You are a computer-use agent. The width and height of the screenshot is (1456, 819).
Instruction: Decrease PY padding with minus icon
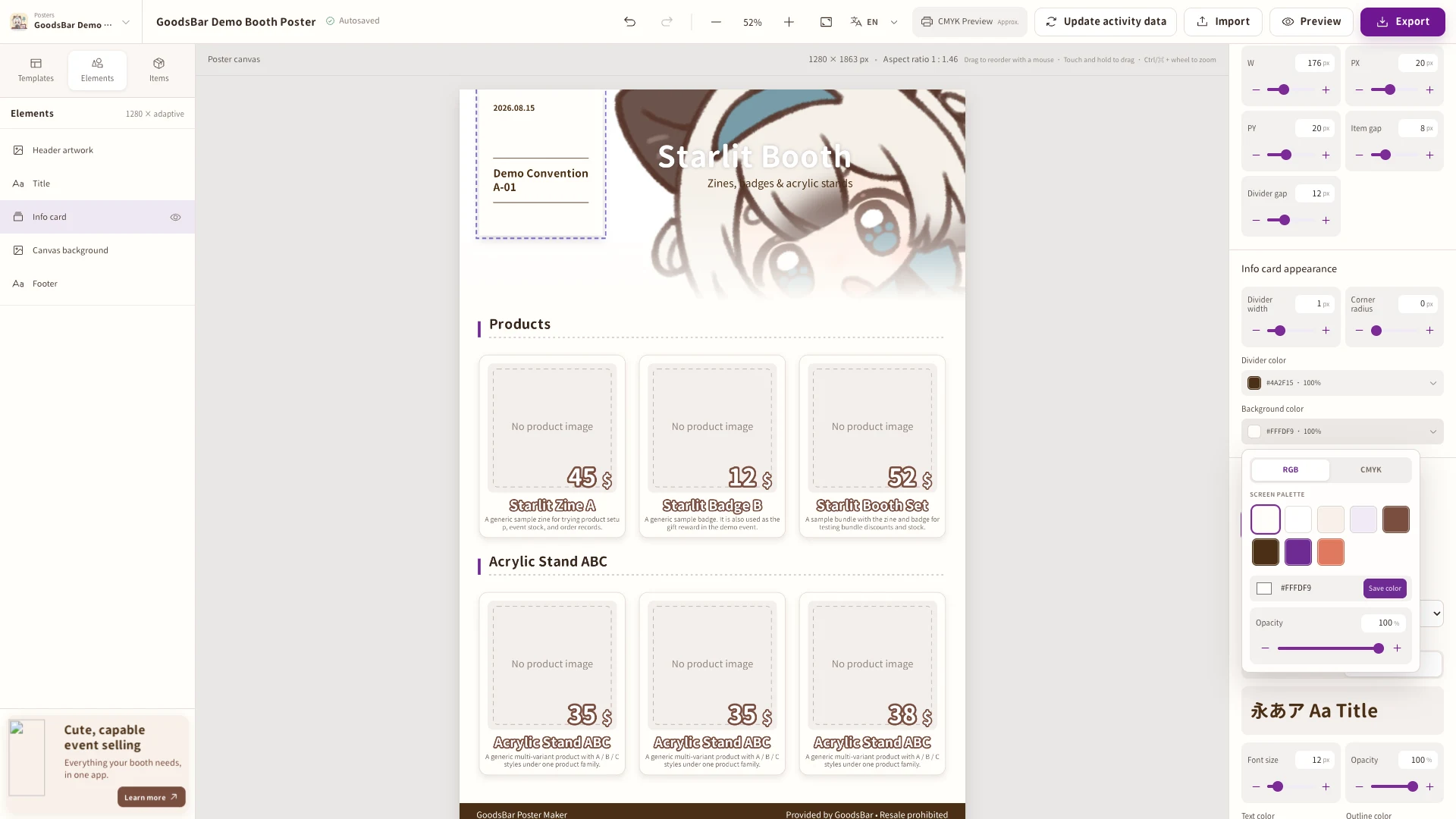(x=1256, y=155)
